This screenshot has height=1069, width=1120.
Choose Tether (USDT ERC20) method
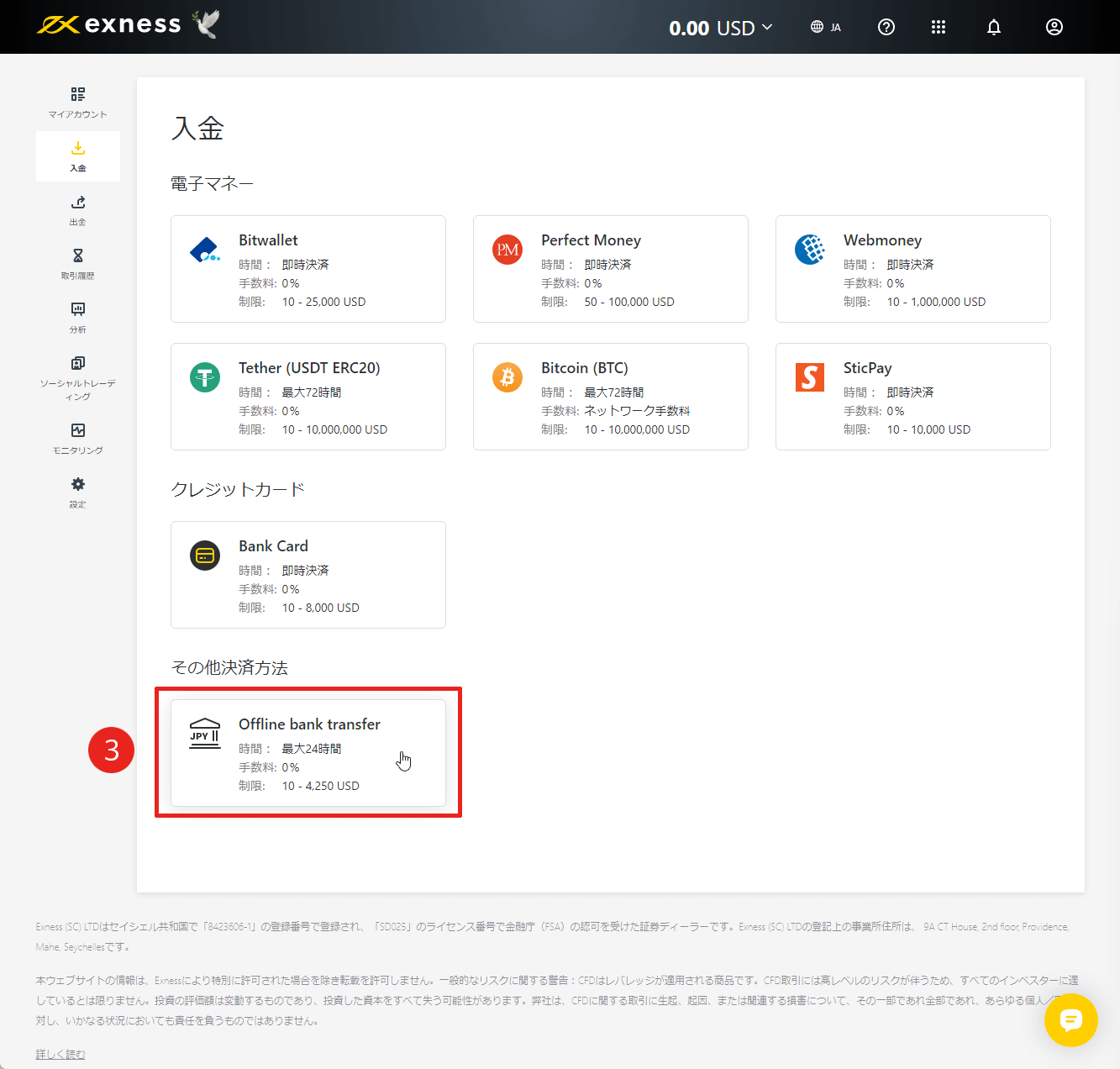(x=308, y=397)
